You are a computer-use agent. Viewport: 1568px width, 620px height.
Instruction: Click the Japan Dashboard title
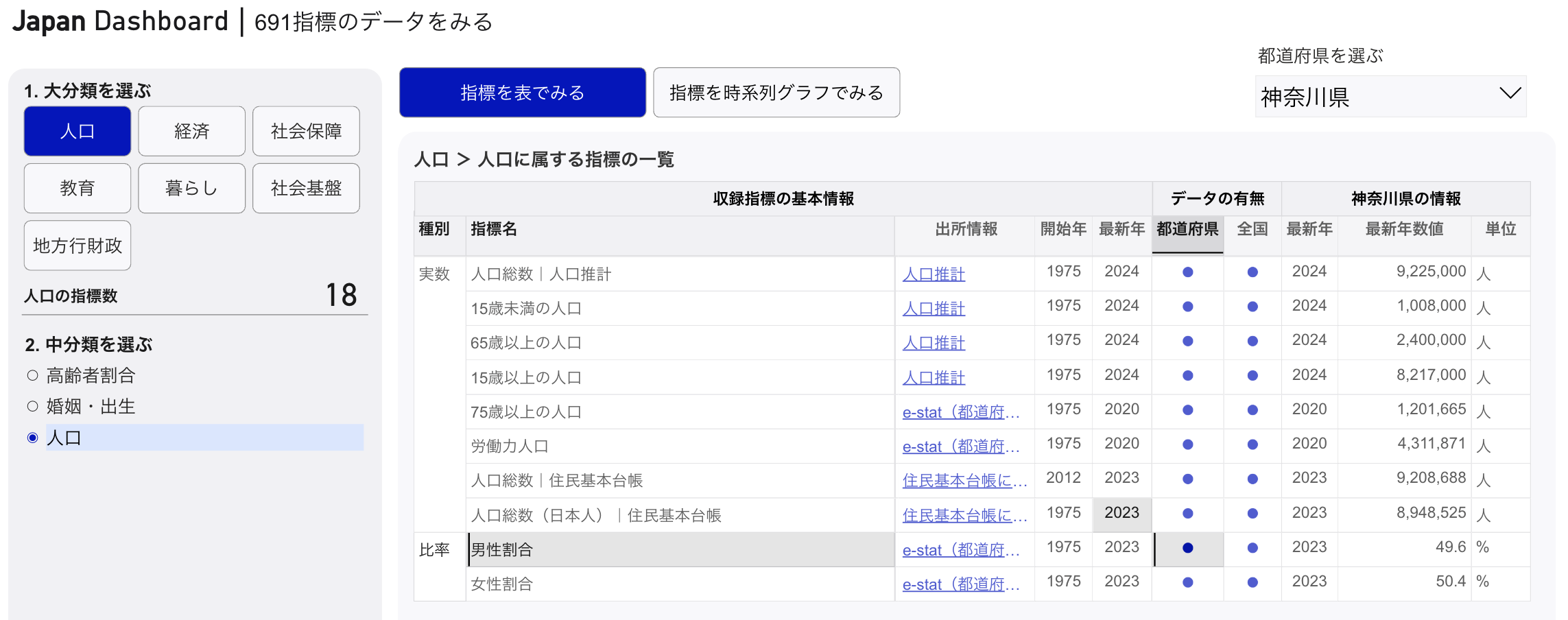120,21
